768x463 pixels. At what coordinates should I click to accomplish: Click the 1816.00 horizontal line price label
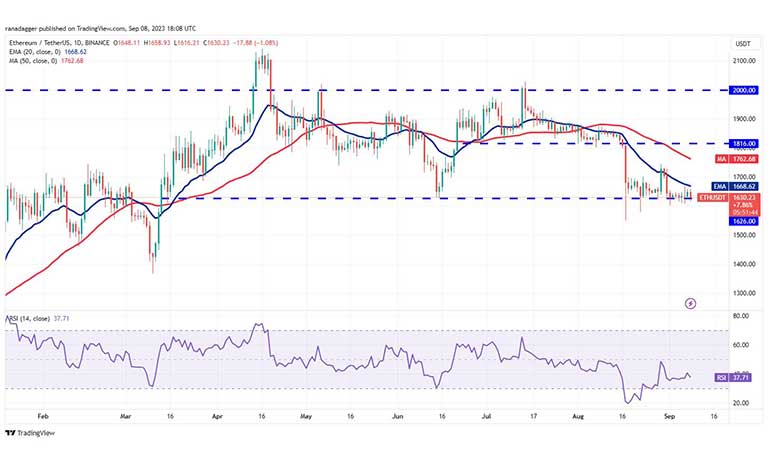click(x=744, y=144)
